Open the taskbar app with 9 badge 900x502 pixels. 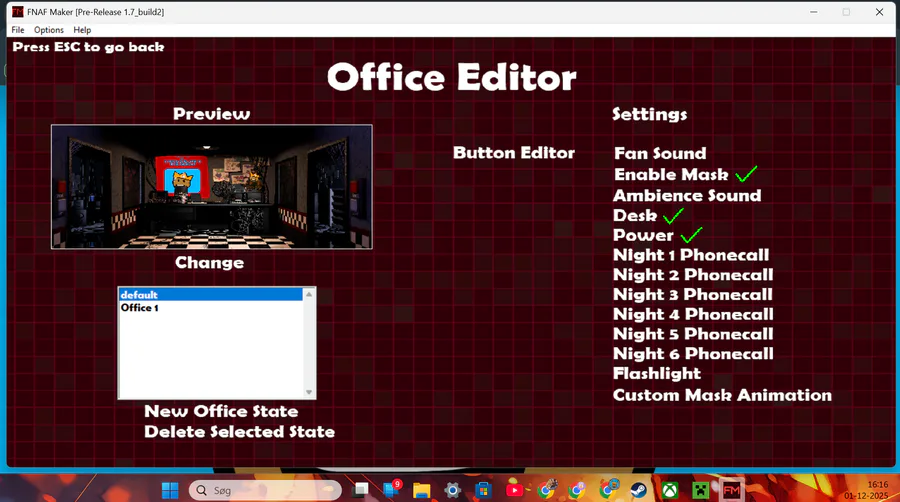coord(391,490)
